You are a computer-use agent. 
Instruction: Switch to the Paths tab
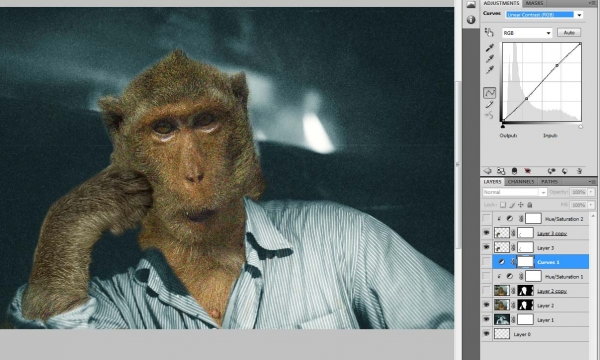[549, 181]
